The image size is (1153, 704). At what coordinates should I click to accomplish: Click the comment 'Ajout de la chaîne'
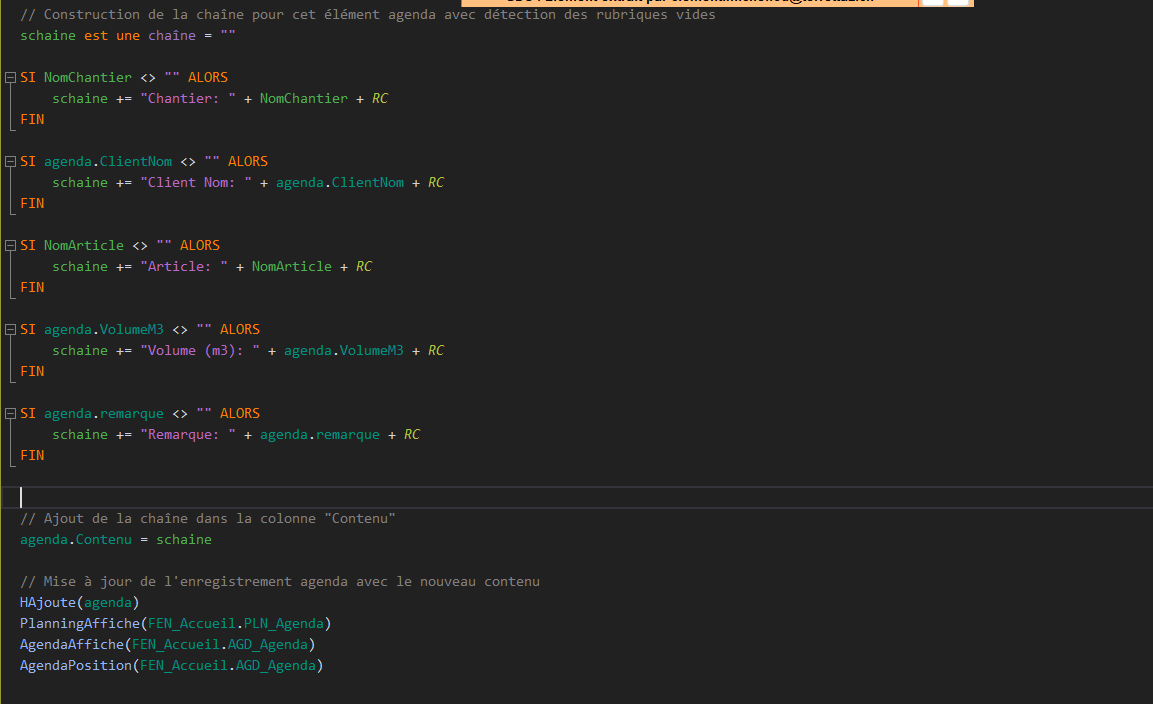(x=208, y=519)
